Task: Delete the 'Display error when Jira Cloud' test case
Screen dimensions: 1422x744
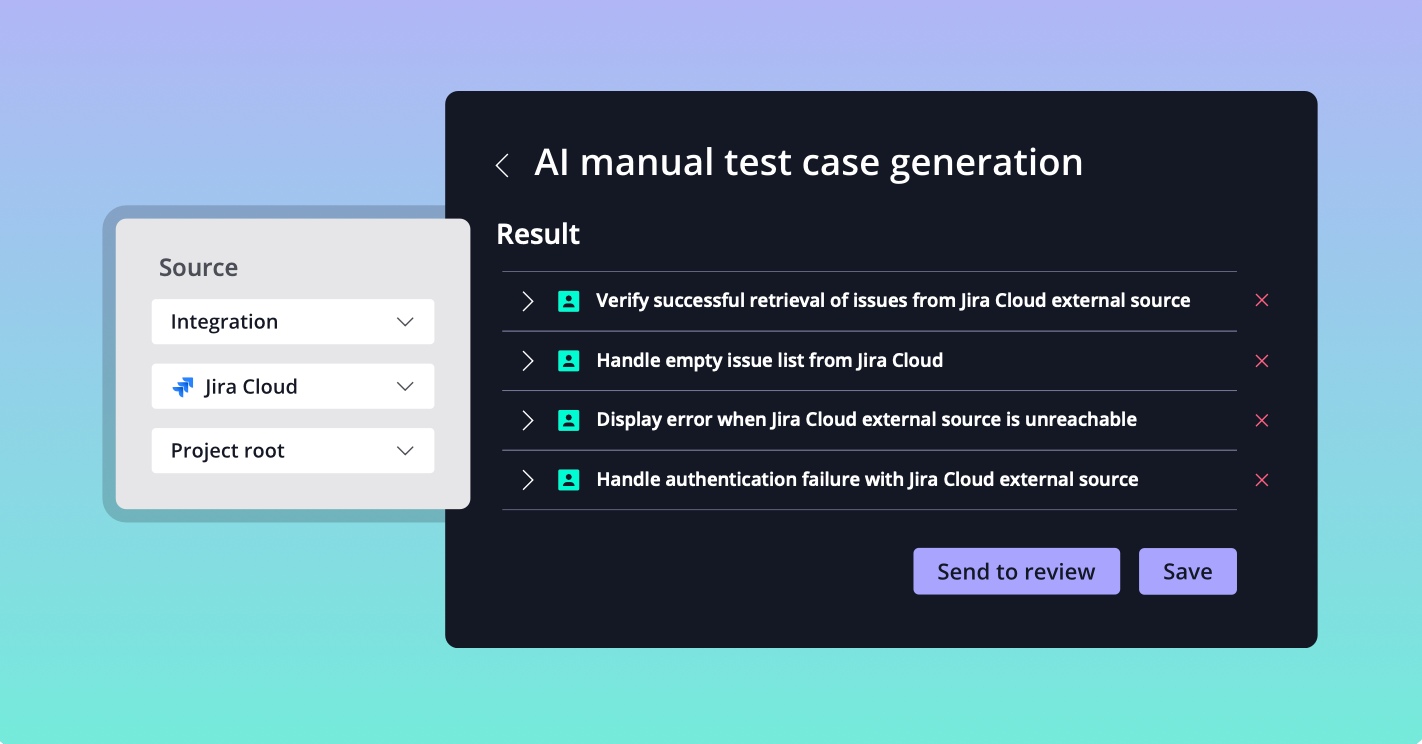Action: pos(1261,420)
